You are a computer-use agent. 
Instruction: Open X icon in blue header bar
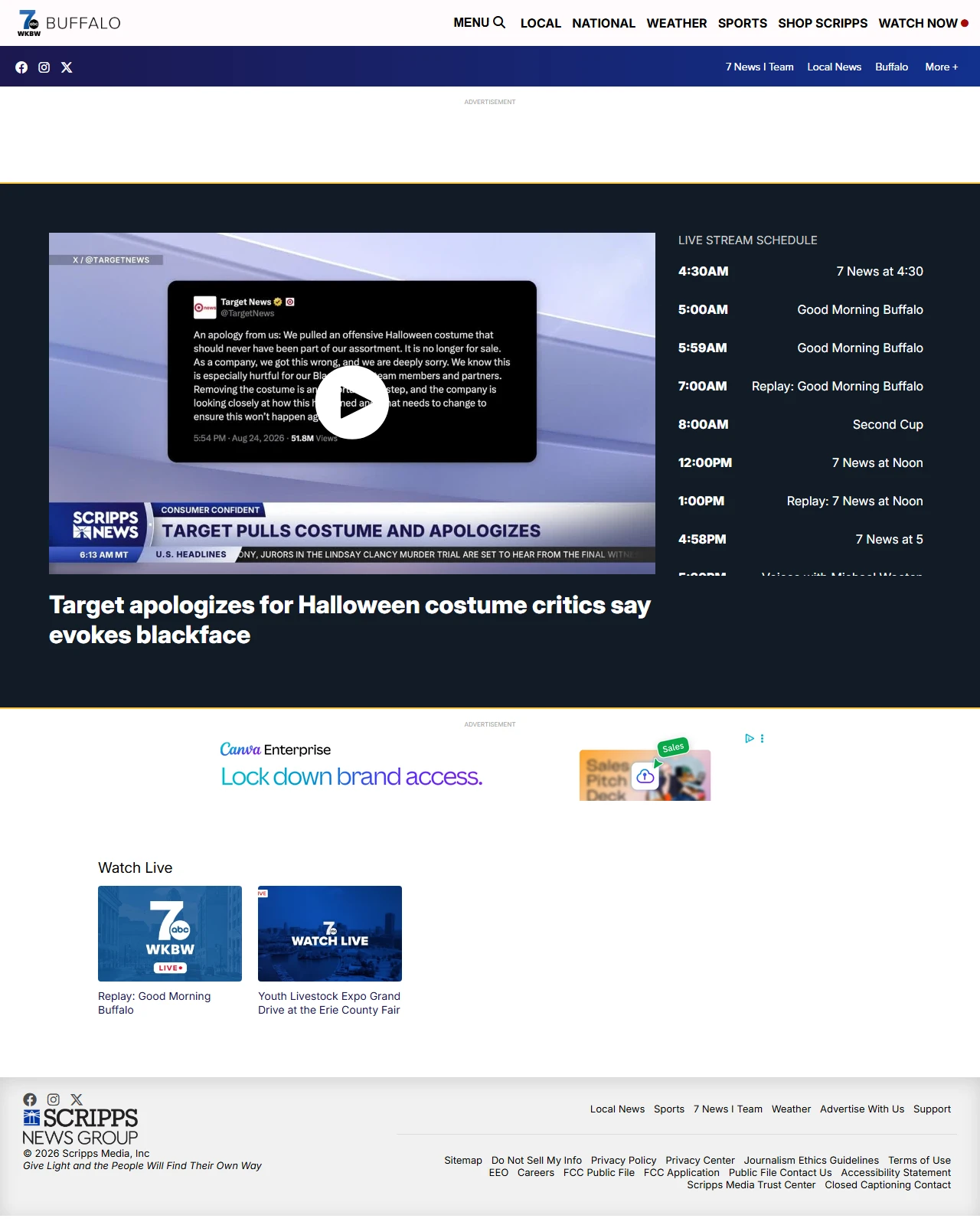[67, 67]
